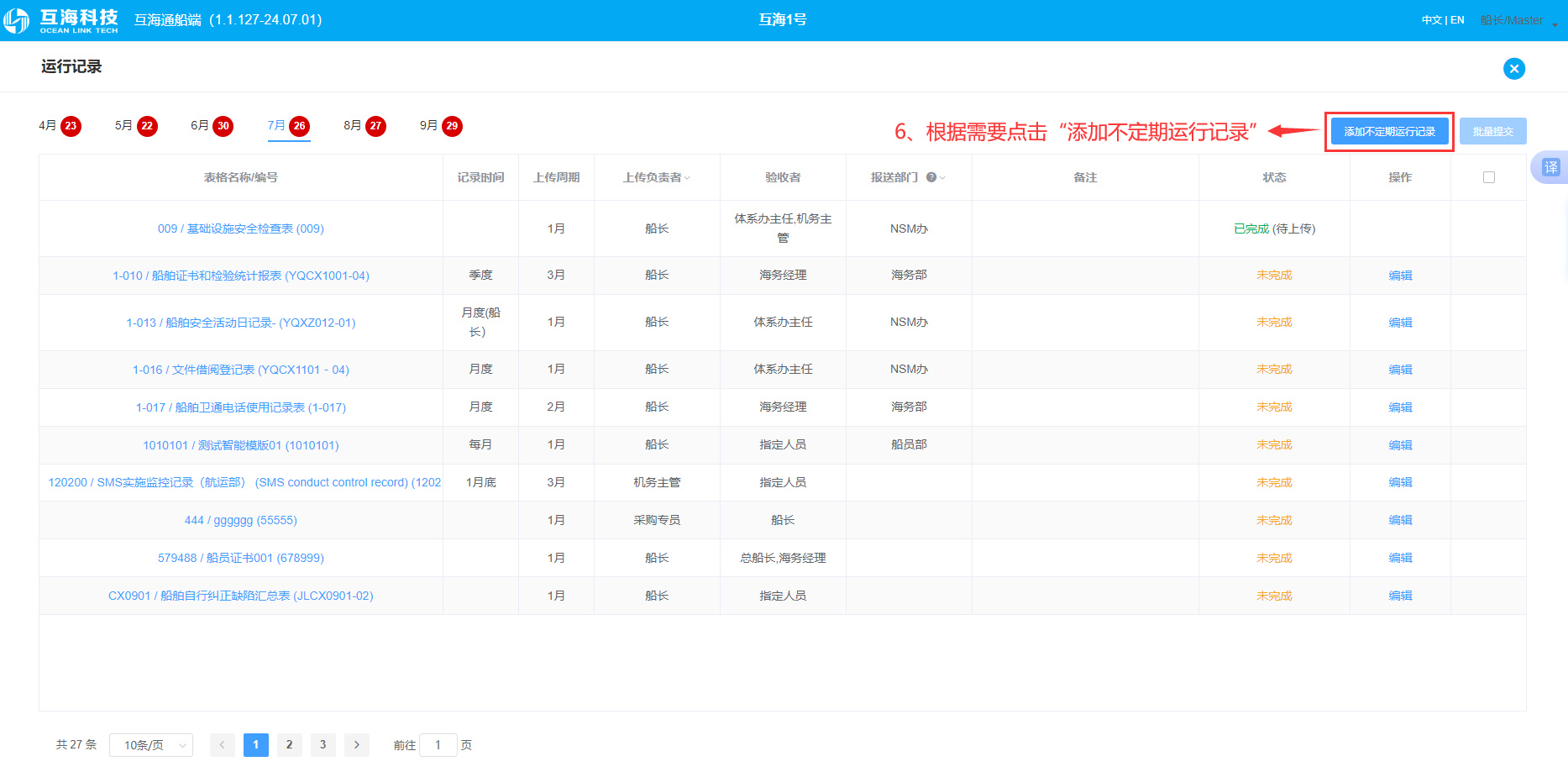Viewport: 1568px width, 772px height.
Task: Go to page 2
Action: [x=290, y=745]
